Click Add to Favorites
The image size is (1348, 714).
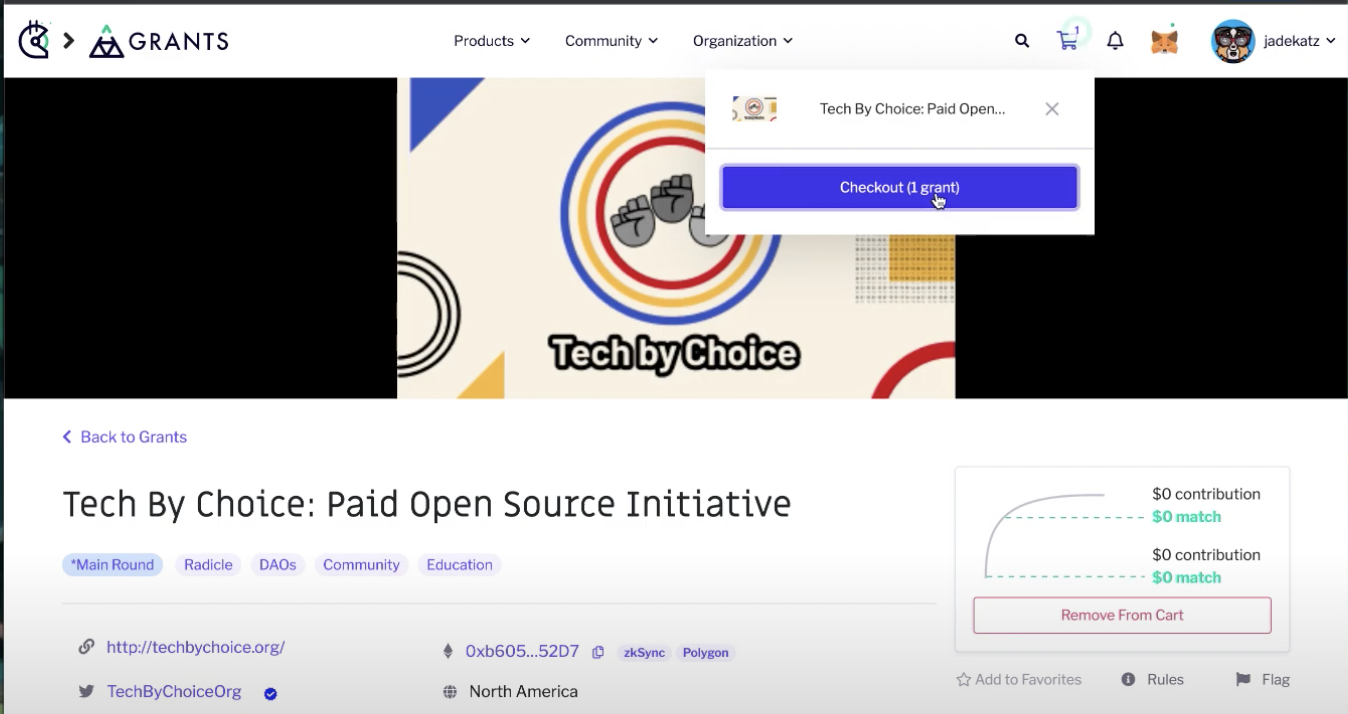(1019, 679)
